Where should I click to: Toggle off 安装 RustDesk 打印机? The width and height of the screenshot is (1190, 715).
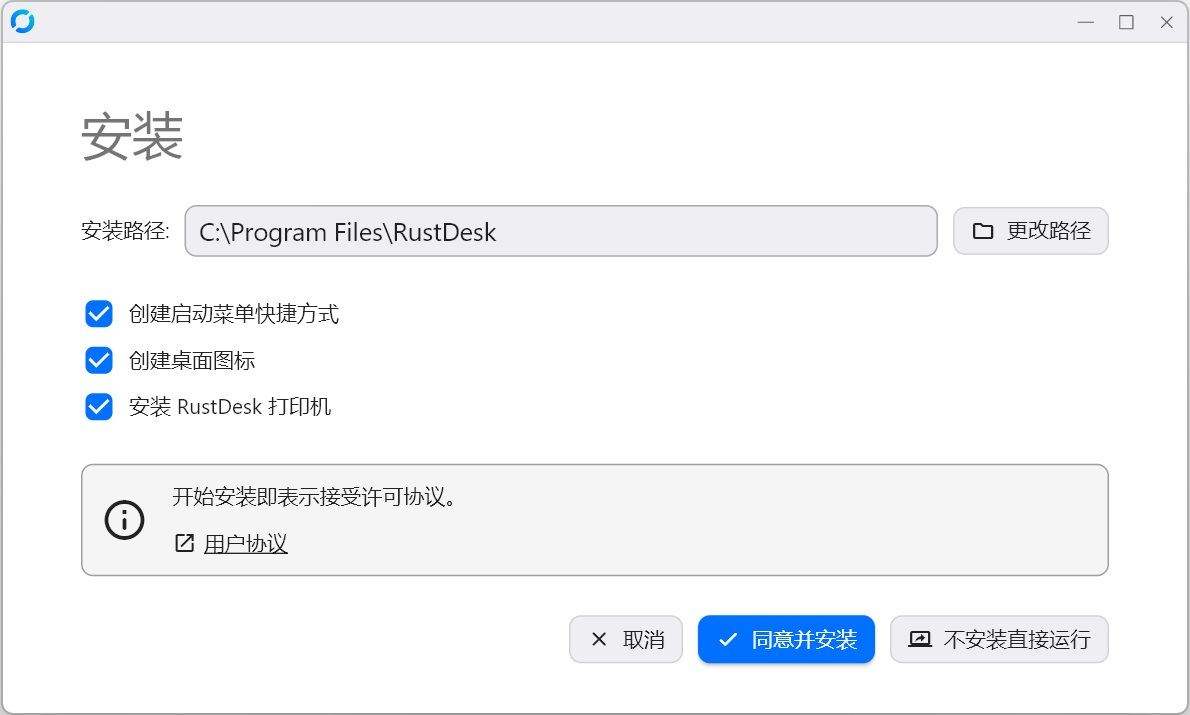click(x=98, y=406)
